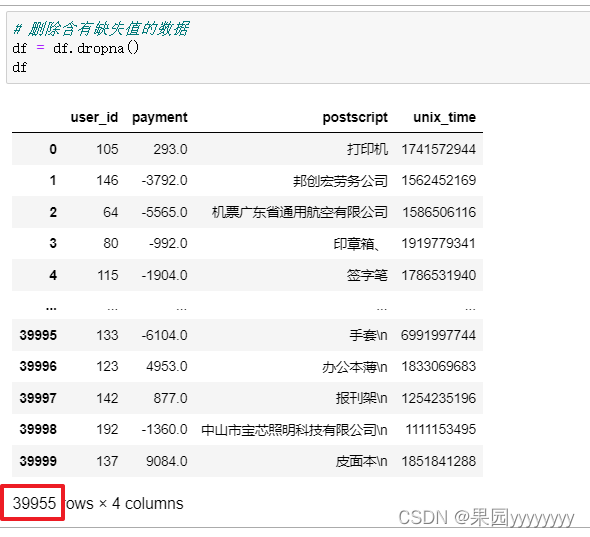This screenshot has width=590, height=537.
Task: Select the payment value 4953.0
Action: pos(167,367)
